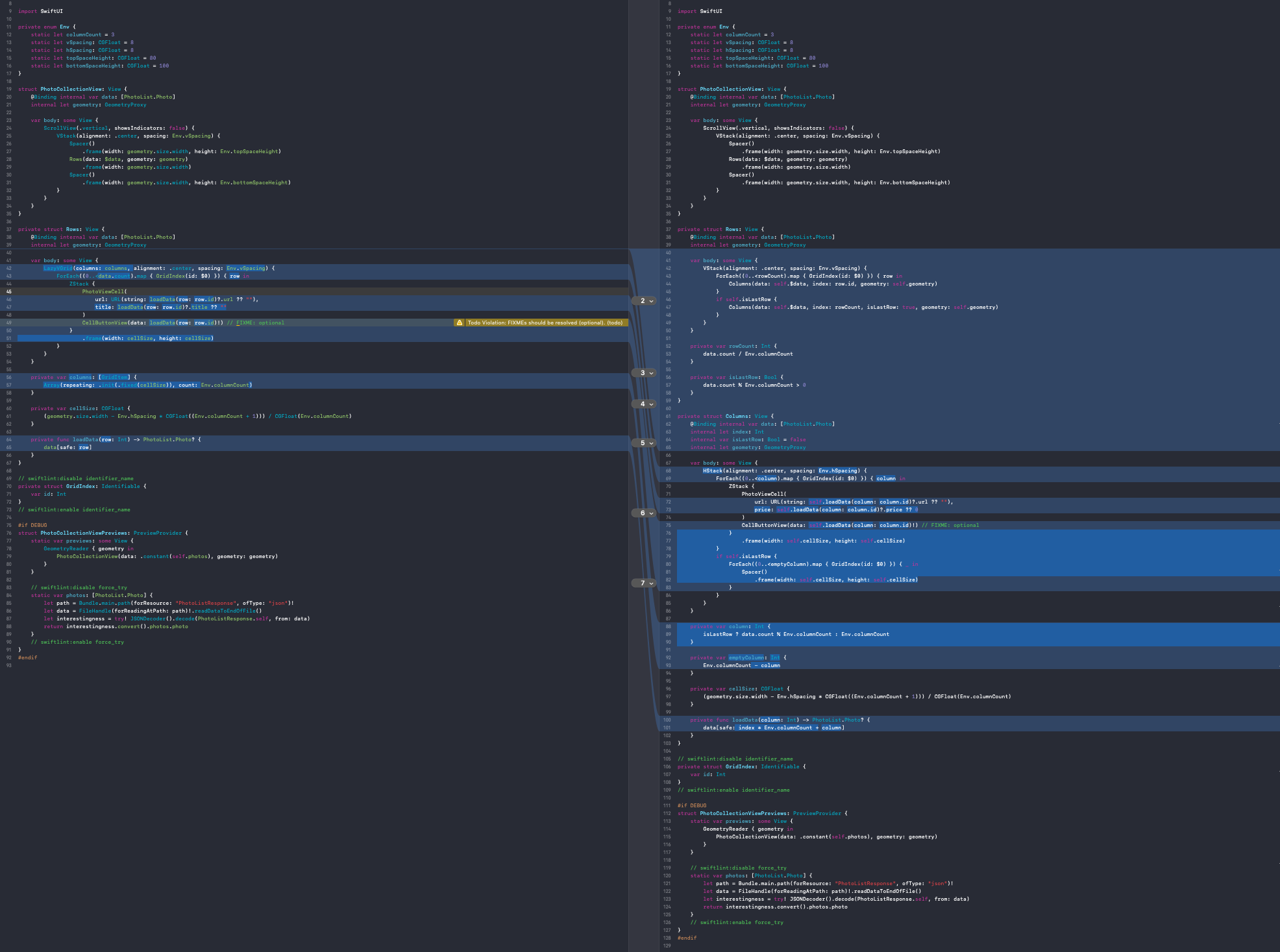The height and width of the screenshot is (952, 1280).
Task: Open the Todo Violation FIXME warning message
Action: coord(545,323)
